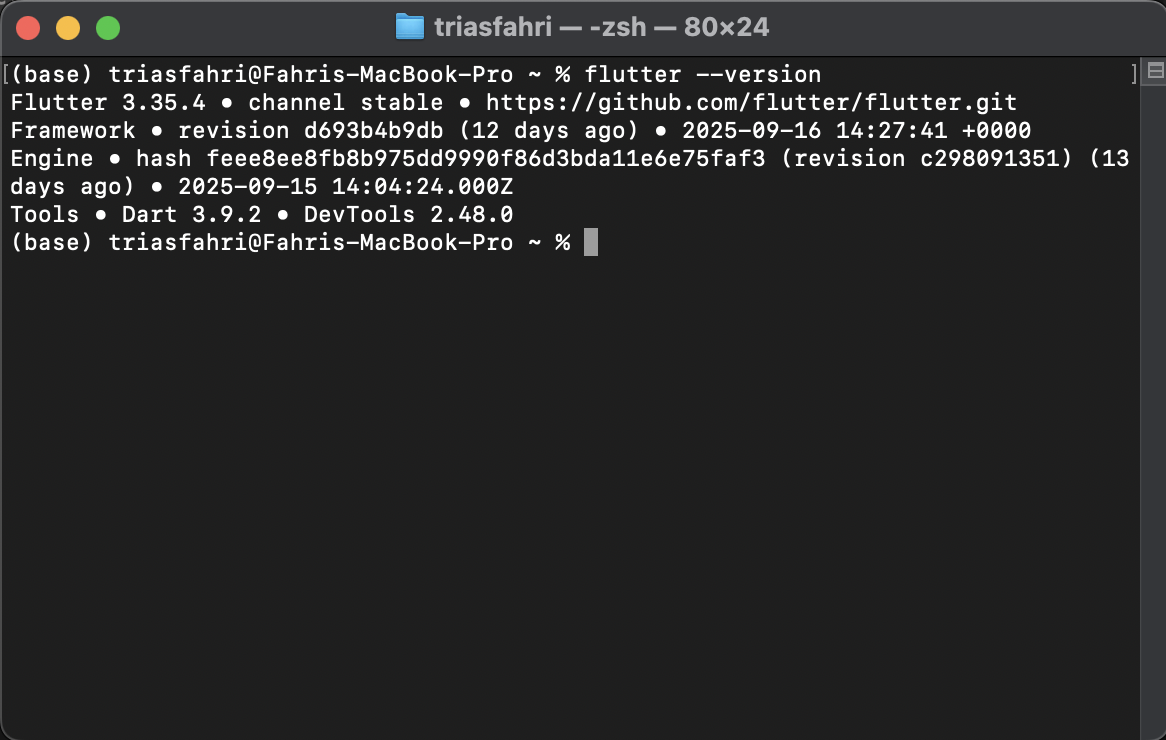This screenshot has height=740, width=1166.
Task: Click the "channel stable" text
Action: 345,103
